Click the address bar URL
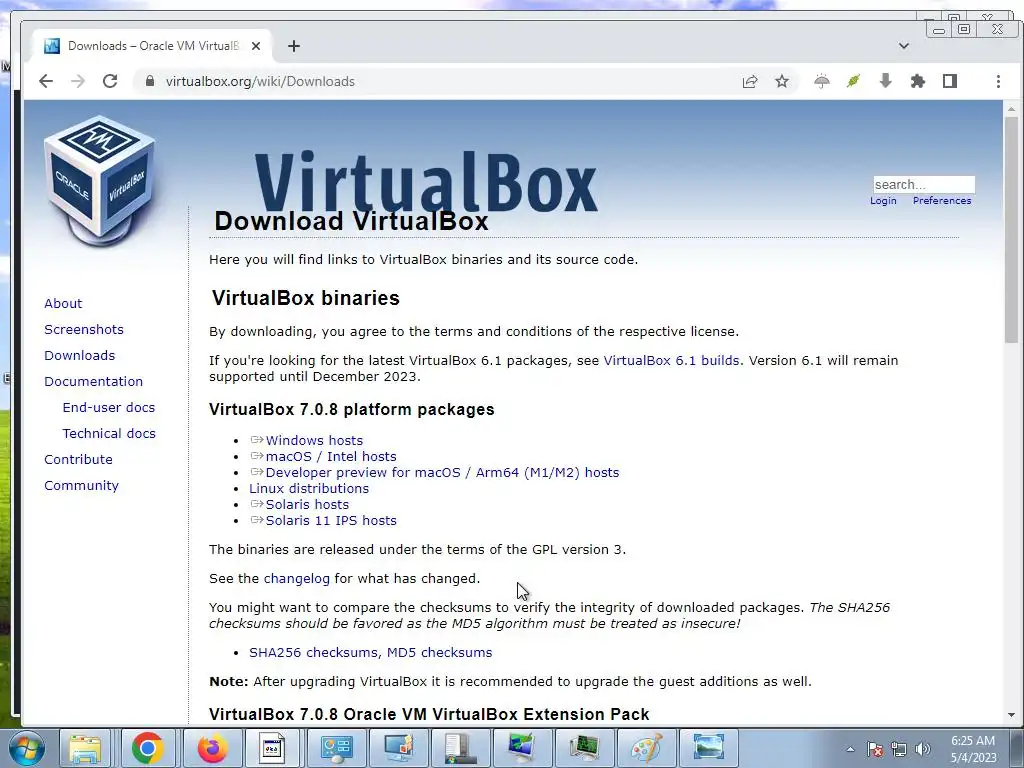1024x768 pixels. (260, 81)
